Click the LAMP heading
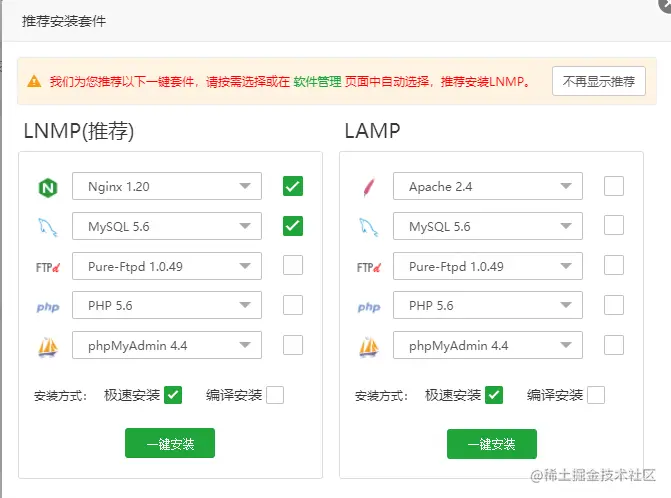Viewport: 671px width, 498px height. pyautogui.click(x=372, y=130)
